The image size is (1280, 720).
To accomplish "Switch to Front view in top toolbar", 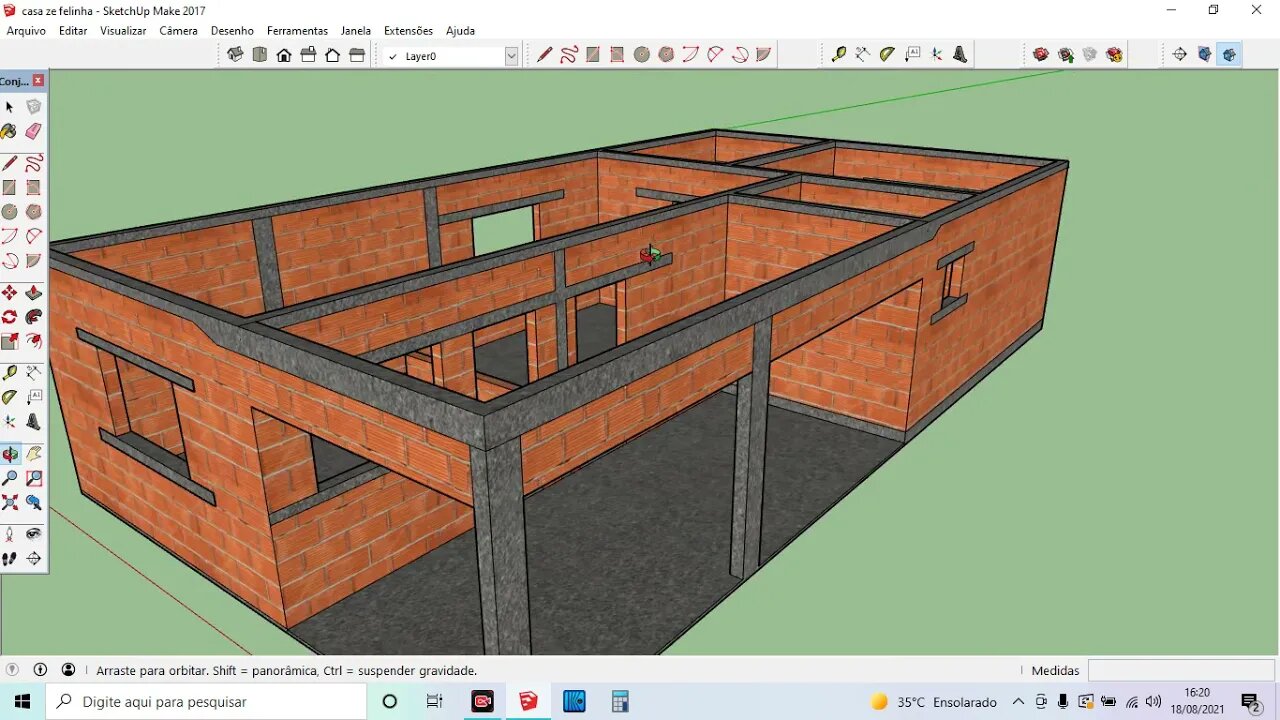I will tap(284, 55).
